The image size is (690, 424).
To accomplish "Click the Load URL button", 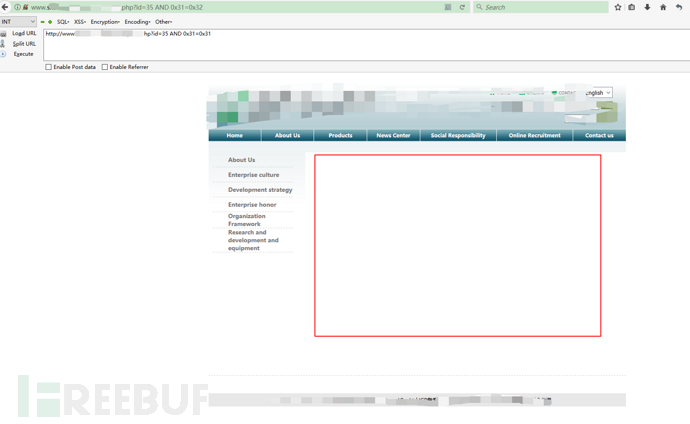I will click(x=24, y=33).
